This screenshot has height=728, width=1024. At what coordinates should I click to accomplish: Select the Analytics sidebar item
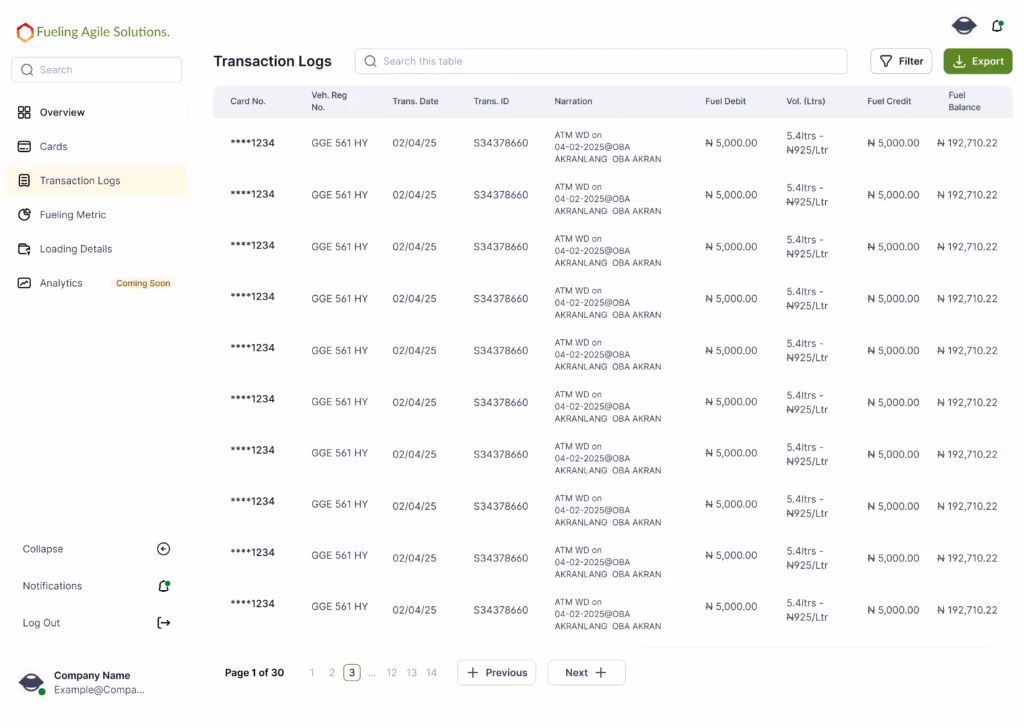click(61, 283)
